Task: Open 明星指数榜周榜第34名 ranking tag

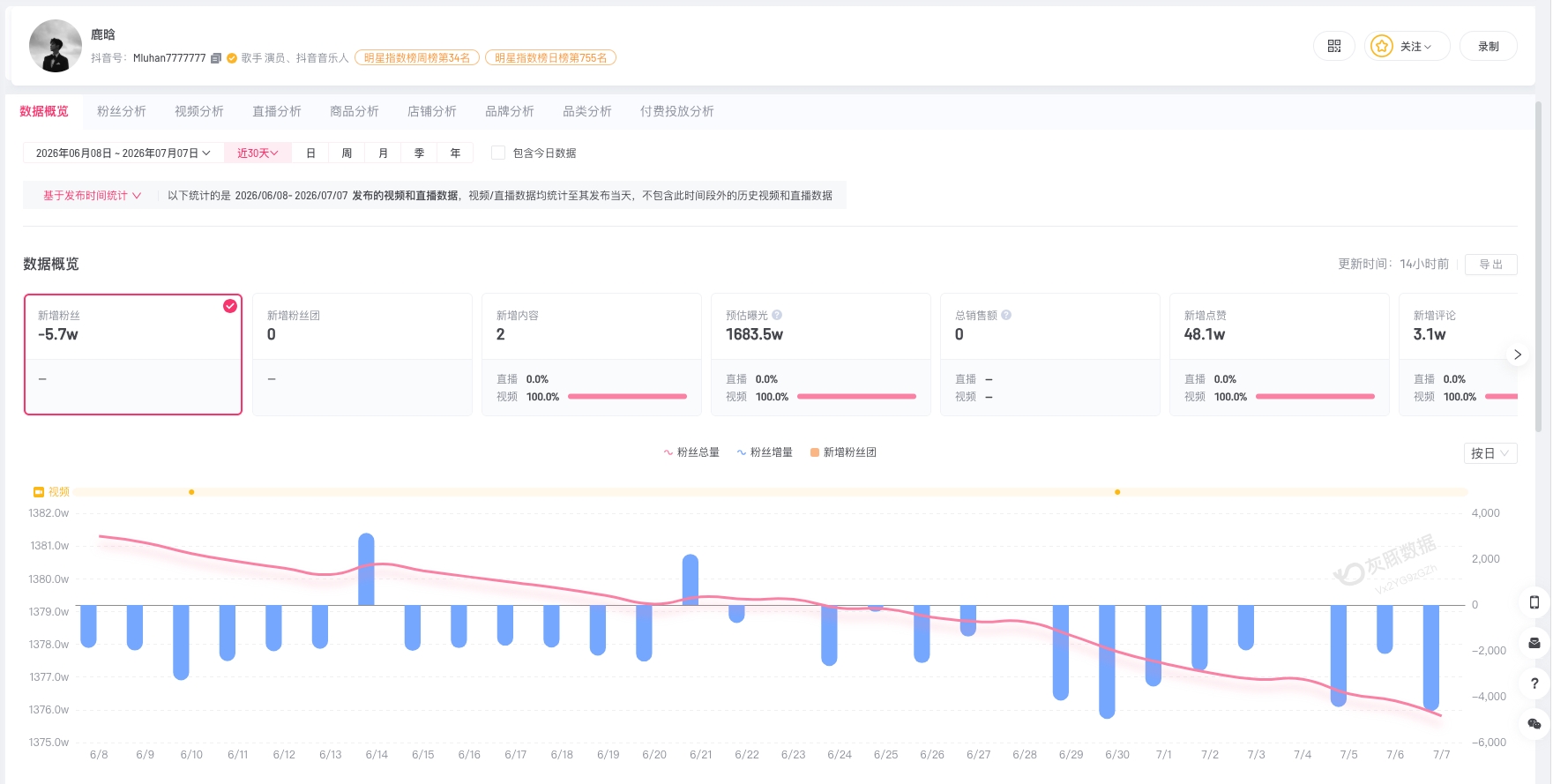Action: 417,58
